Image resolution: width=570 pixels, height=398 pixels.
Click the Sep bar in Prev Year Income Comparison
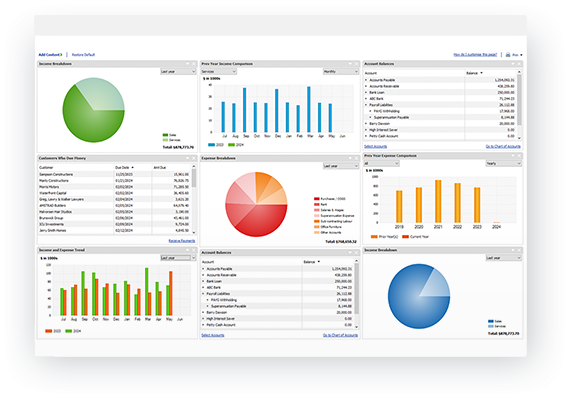pos(245,110)
